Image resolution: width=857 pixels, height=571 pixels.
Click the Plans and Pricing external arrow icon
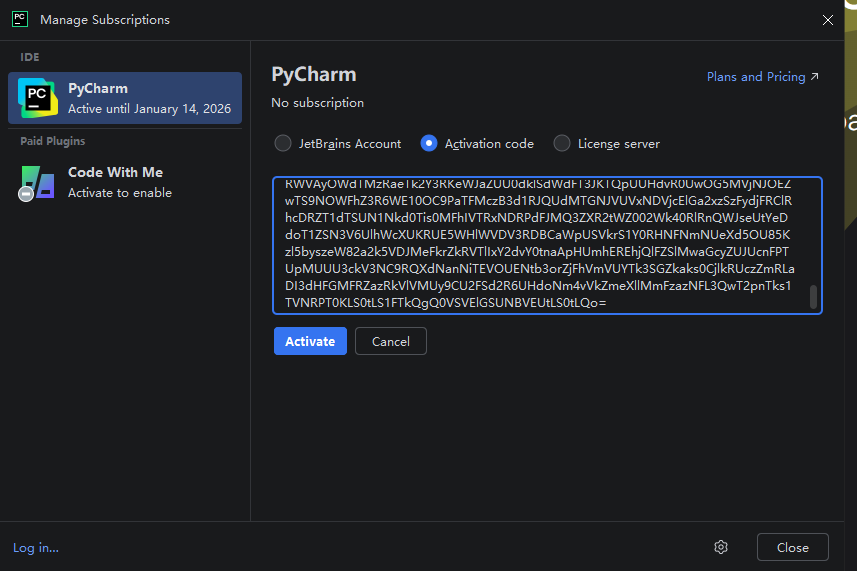coord(815,76)
